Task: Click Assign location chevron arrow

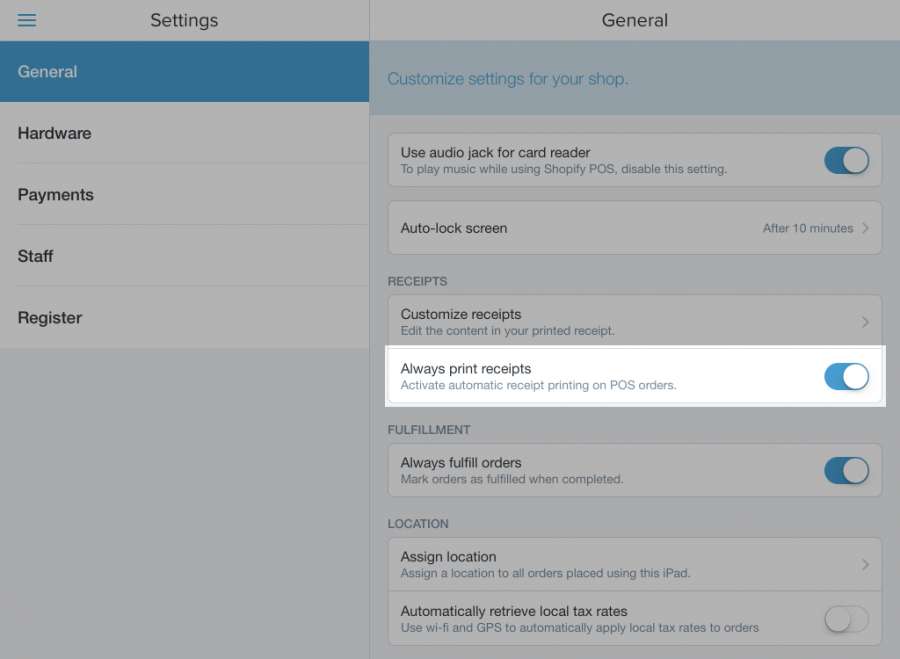Action: (865, 564)
